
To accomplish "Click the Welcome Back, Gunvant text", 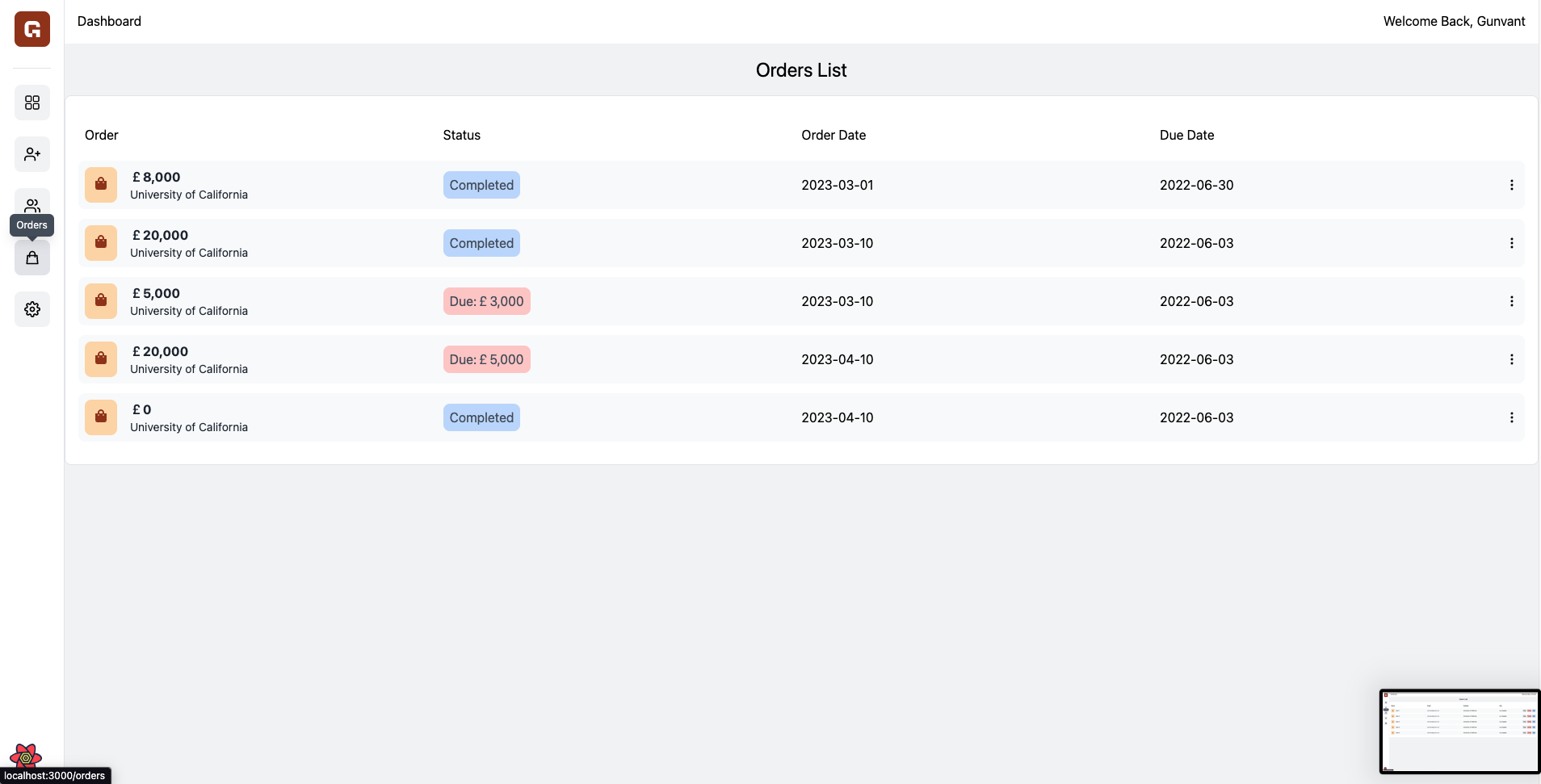I will (x=1454, y=21).
